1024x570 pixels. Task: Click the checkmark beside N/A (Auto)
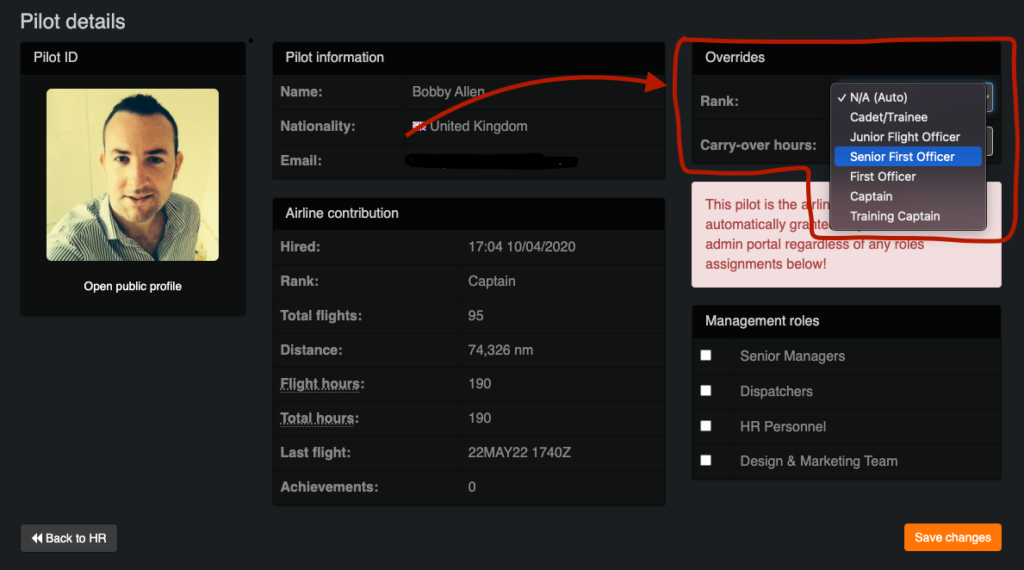pyautogui.click(x=842, y=97)
